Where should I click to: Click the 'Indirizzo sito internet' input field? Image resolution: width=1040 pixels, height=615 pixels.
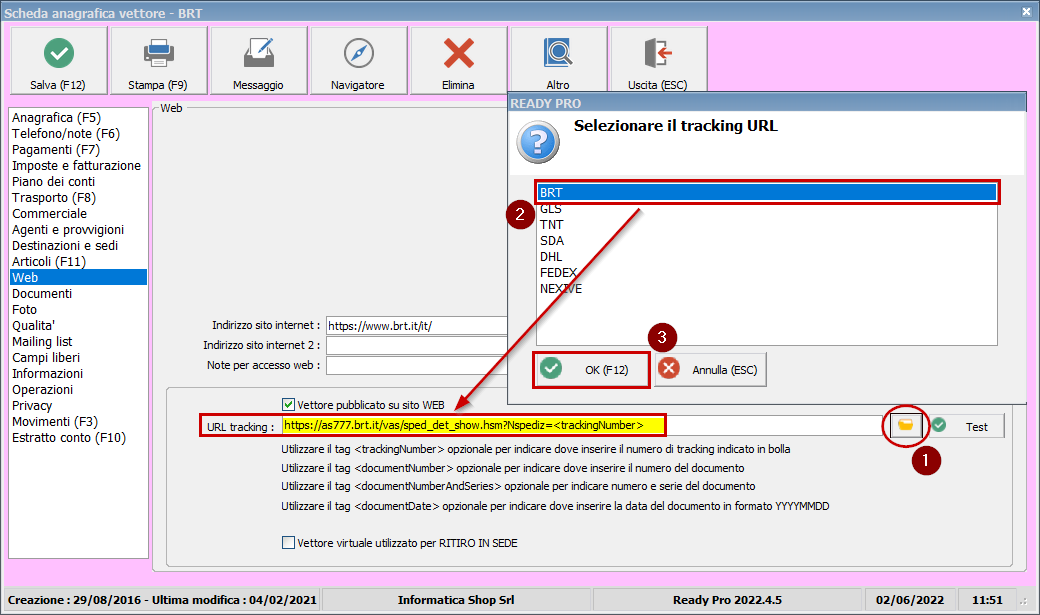click(417, 325)
